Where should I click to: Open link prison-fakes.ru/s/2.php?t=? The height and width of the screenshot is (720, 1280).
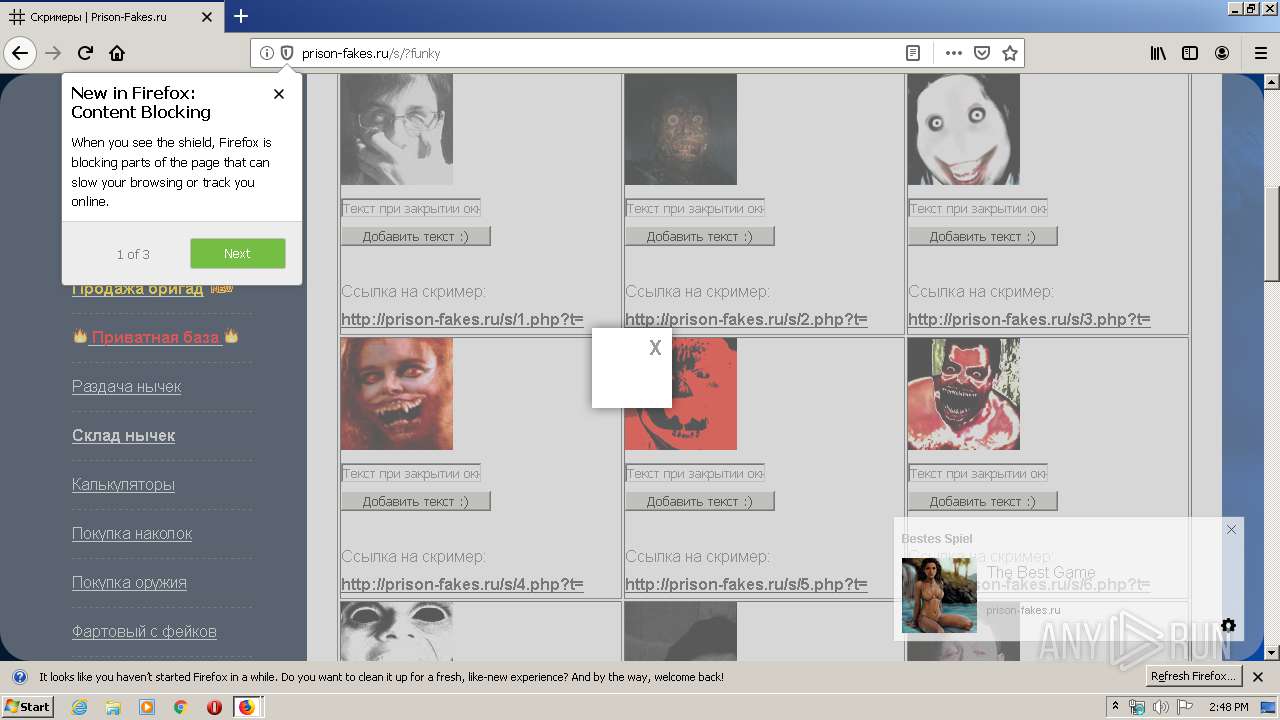(x=746, y=320)
